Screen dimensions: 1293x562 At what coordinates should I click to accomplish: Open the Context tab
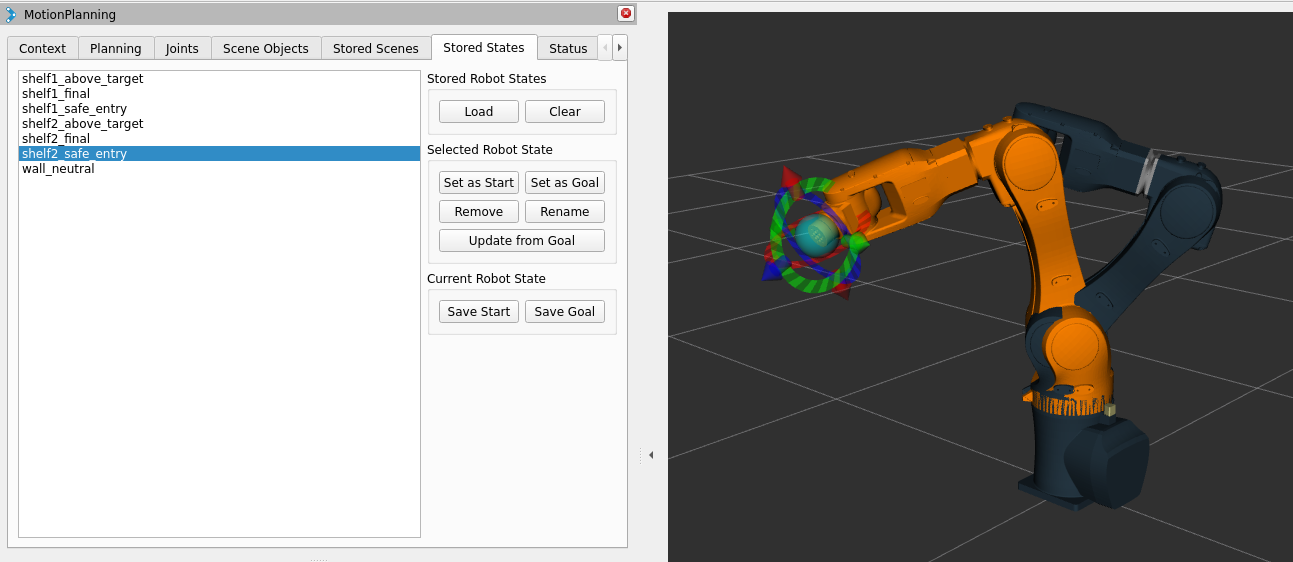pyautogui.click(x=42, y=48)
